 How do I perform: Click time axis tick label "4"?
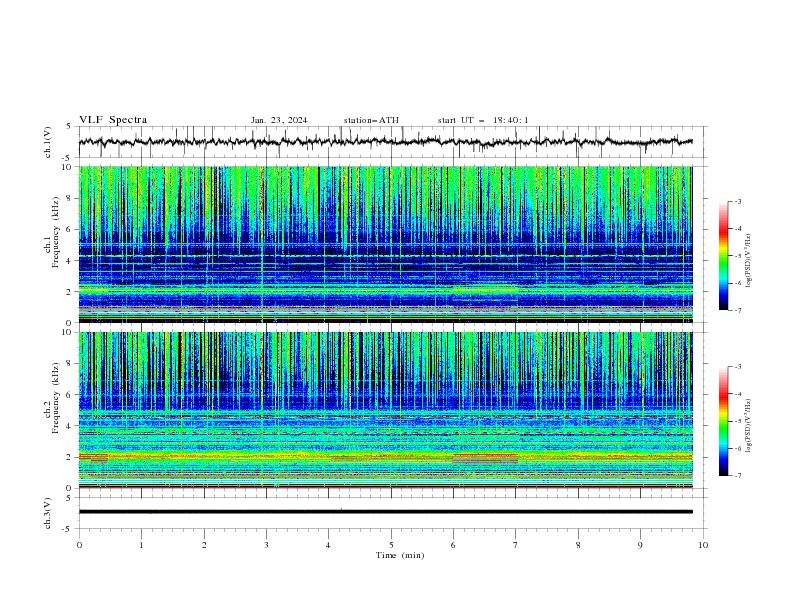click(x=328, y=545)
